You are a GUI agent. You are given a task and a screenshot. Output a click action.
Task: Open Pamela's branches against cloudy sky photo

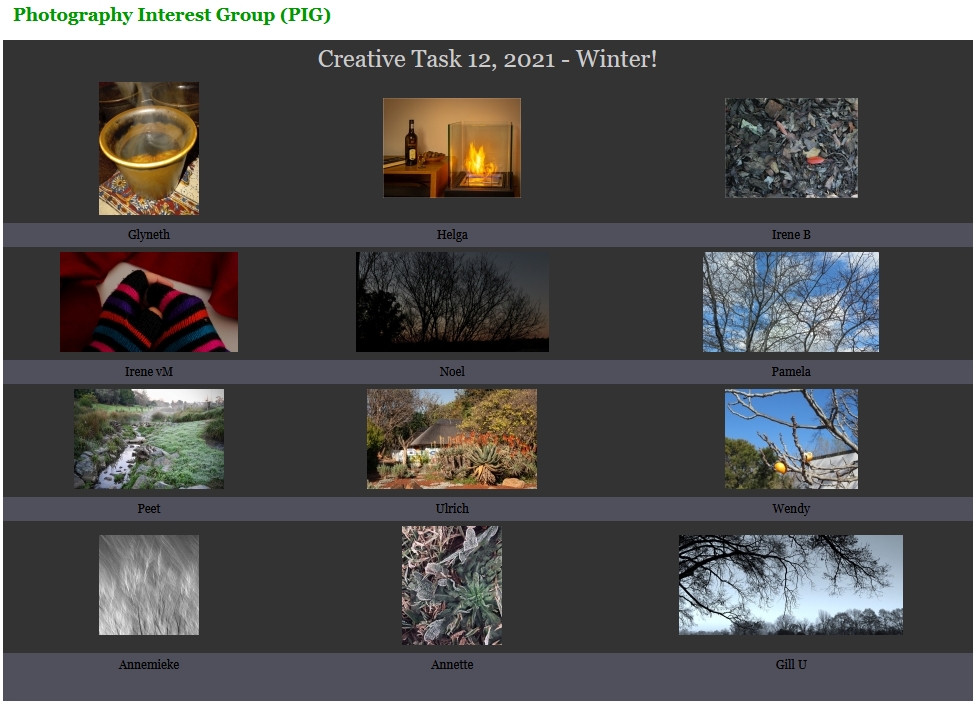pyautogui.click(x=791, y=302)
